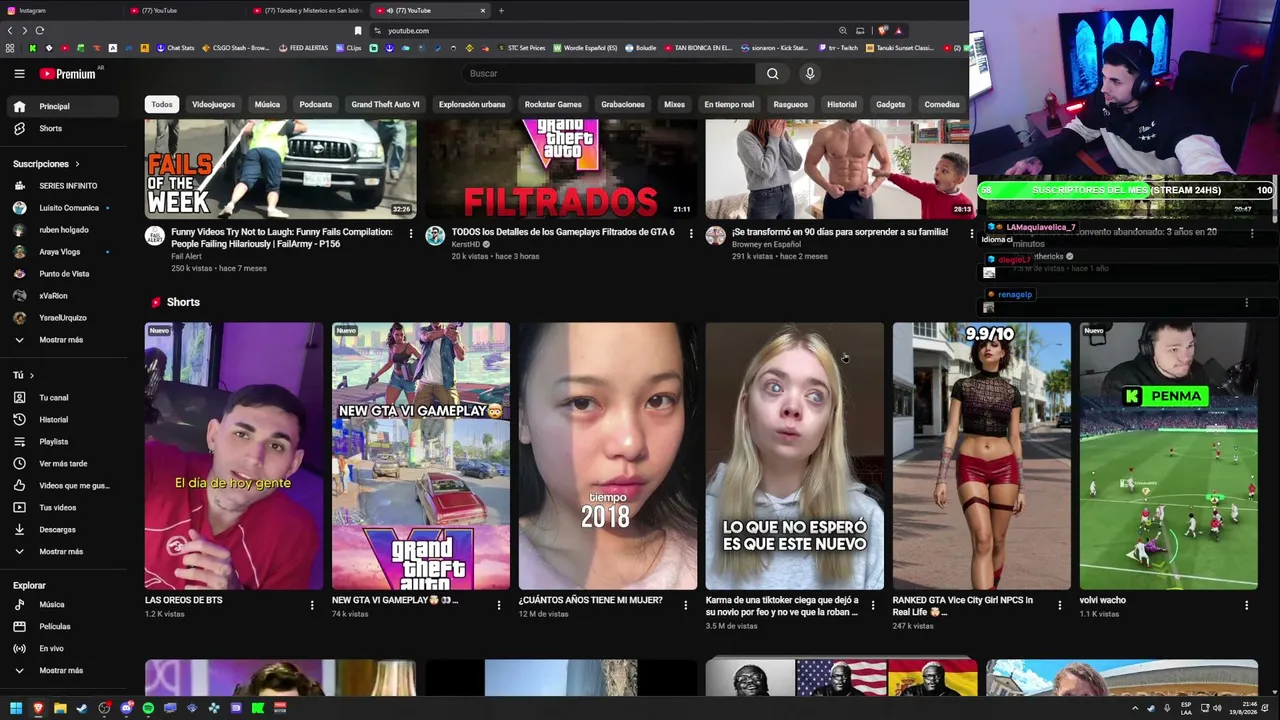Open the YouTube hamburger guide menu
The width and height of the screenshot is (1280, 720).
(19, 73)
